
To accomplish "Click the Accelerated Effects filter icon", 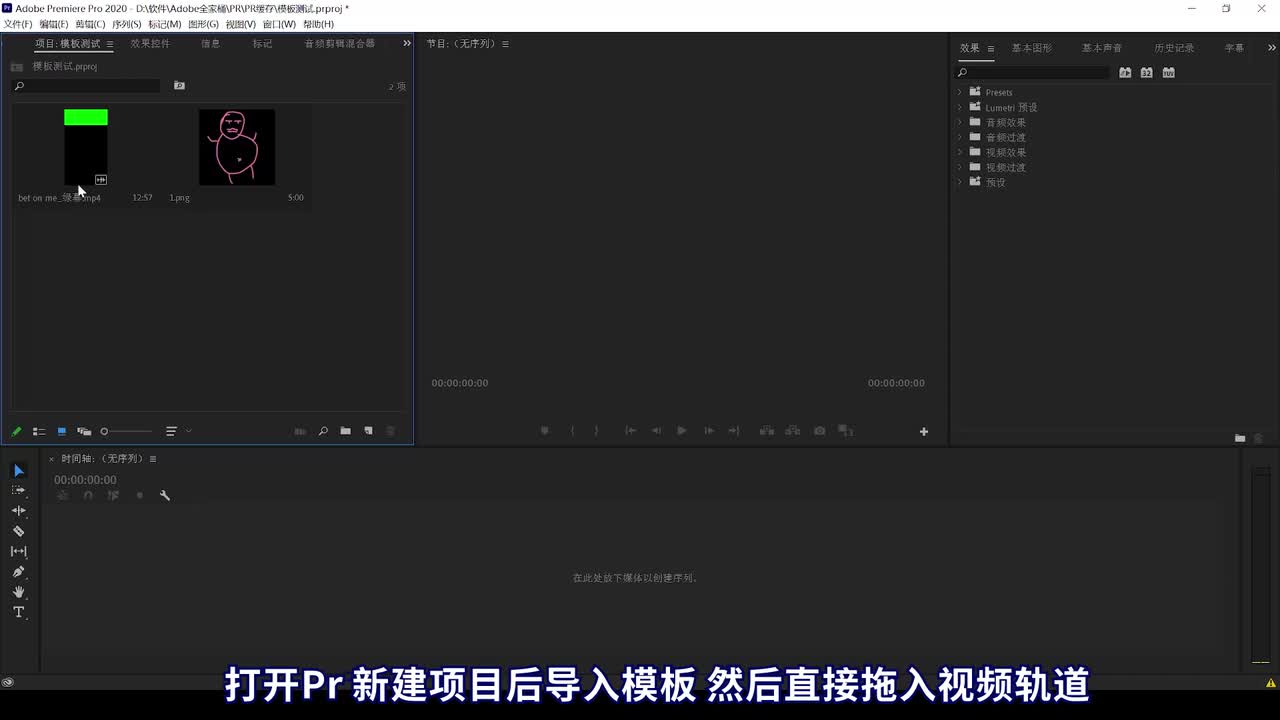I will tap(1125, 73).
